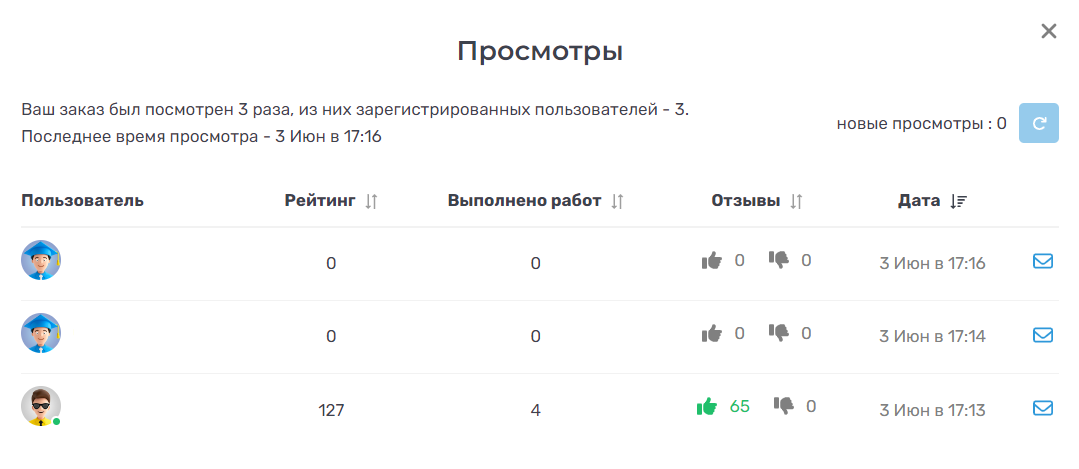Click the 3 Июн в 17:13 date
This screenshot has width=1079, height=469.
coord(932,409)
